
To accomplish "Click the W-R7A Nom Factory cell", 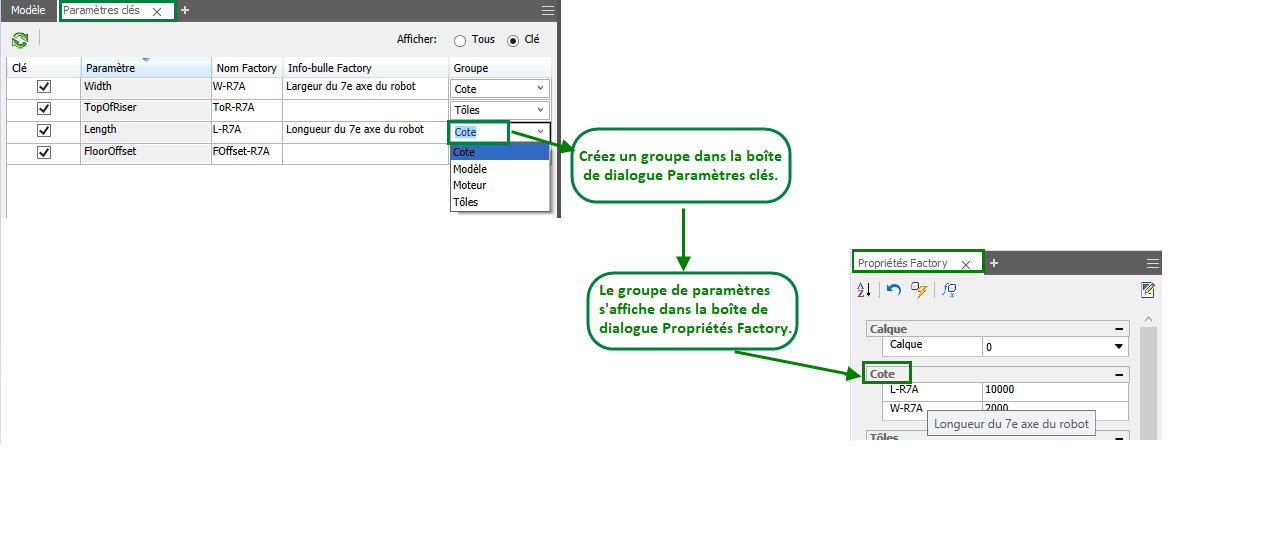I will coord(247,88).
